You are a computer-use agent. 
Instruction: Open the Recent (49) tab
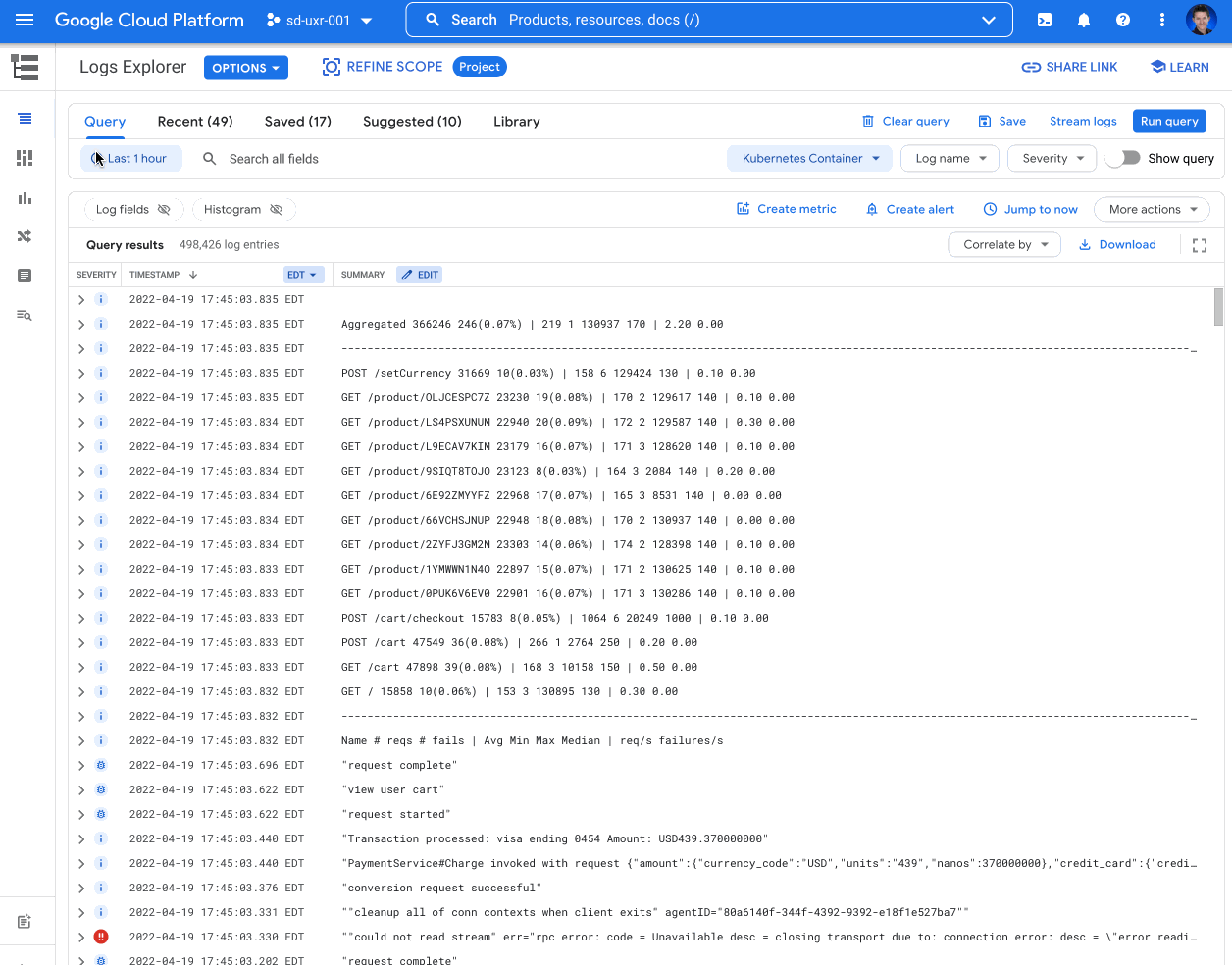click(x=194, y=121)
